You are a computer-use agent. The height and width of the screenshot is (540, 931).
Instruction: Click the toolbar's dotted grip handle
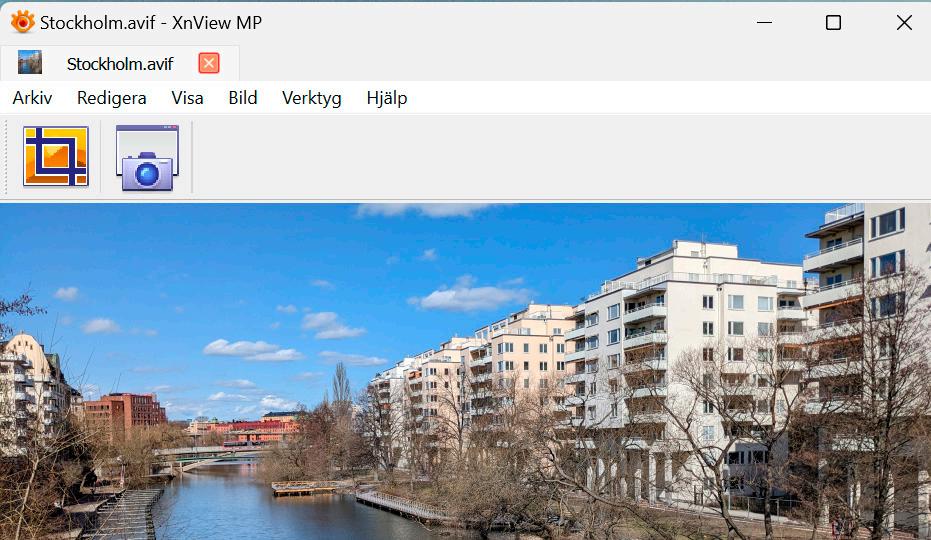(7, 157)
